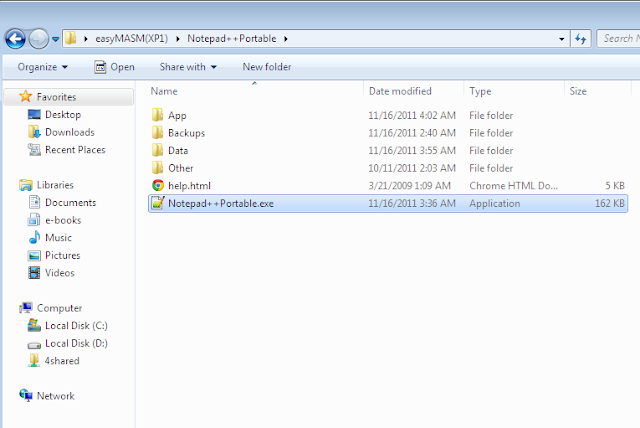The image size is (640, 428).
Task: Open the Videos library
Action: (60, 273)
